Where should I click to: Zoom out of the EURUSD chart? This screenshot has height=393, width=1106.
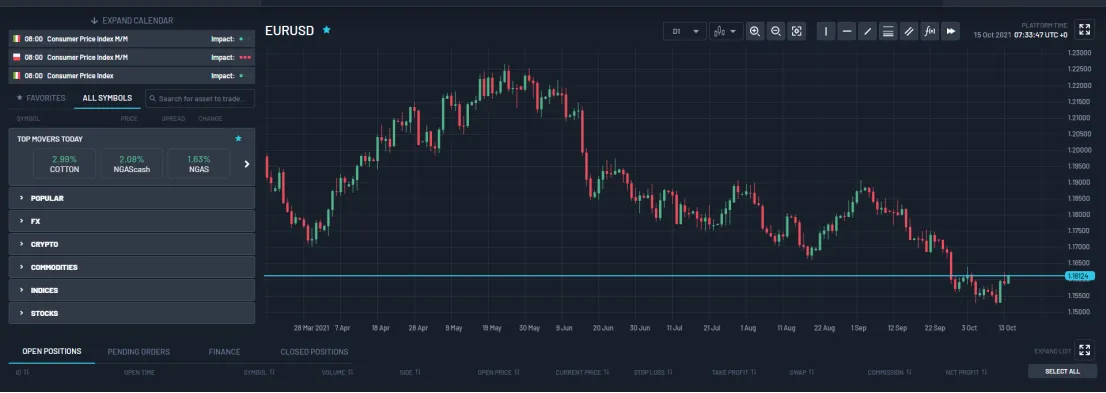click(x=776, y=31)
